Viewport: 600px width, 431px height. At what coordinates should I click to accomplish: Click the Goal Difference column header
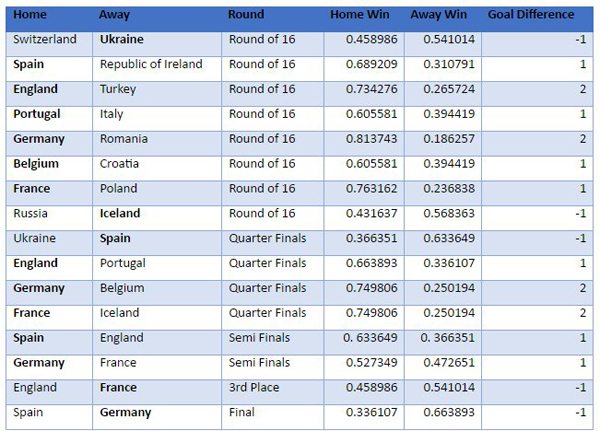pyautogui.click(x=531, y=15)
